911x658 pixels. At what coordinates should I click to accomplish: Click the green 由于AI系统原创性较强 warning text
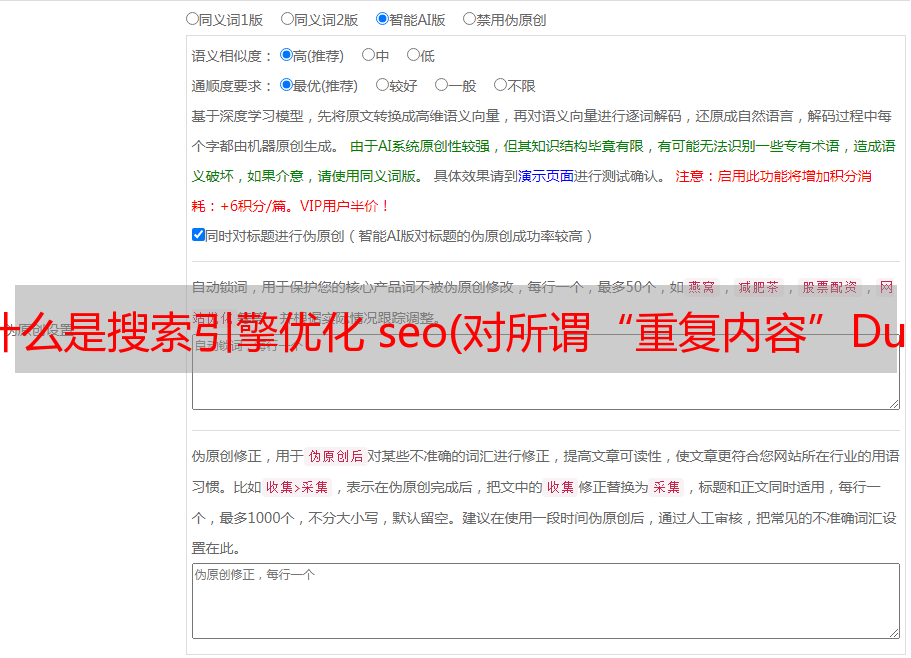[x=420, y=146]
